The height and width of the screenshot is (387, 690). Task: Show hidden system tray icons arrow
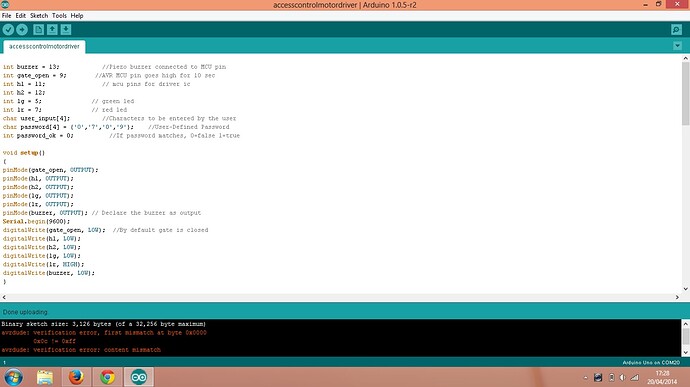click(585, 378)
